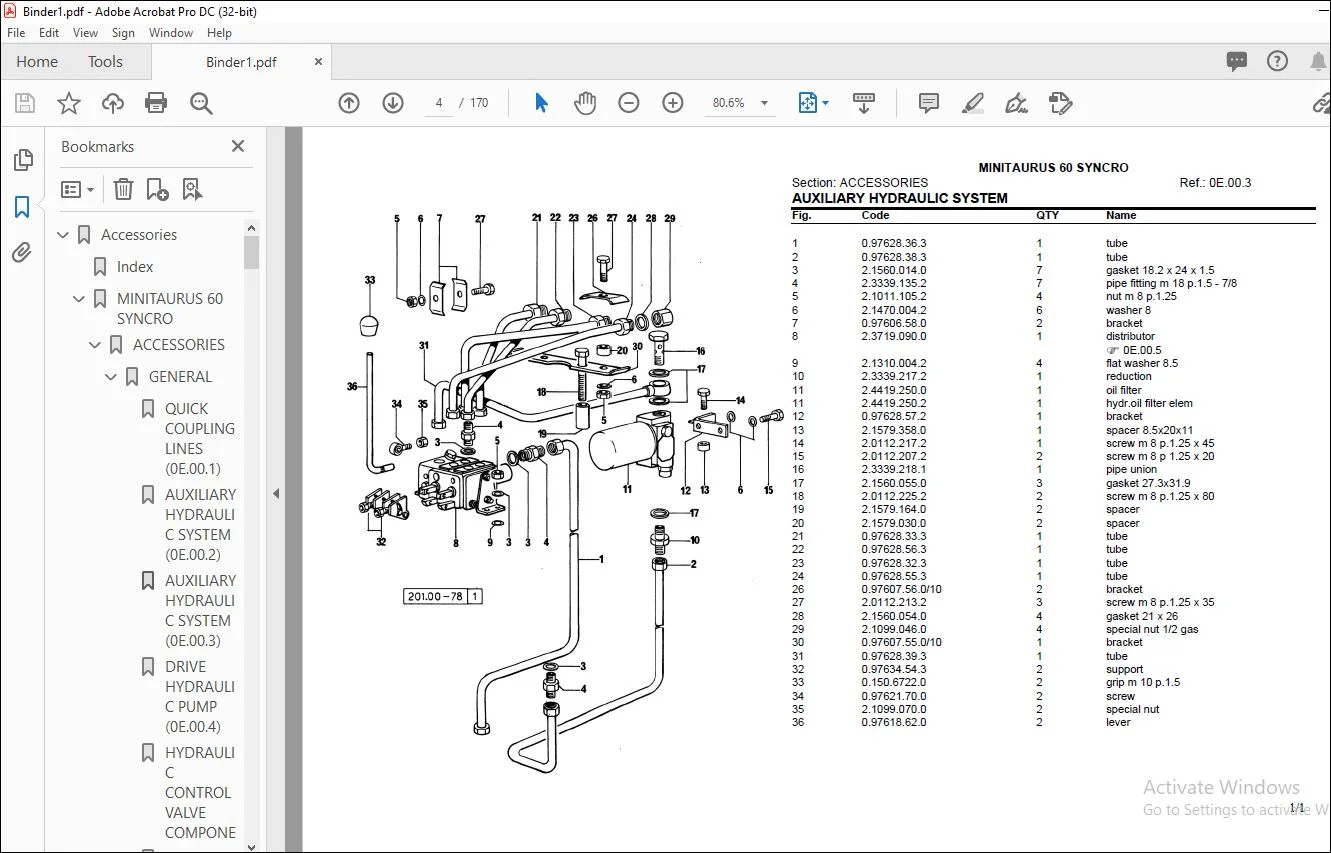Screen dimensions: 1331x853
Task: Collapse the MINITAURUS 60 SYNCRO bookmark
Action: click(80, 299)
